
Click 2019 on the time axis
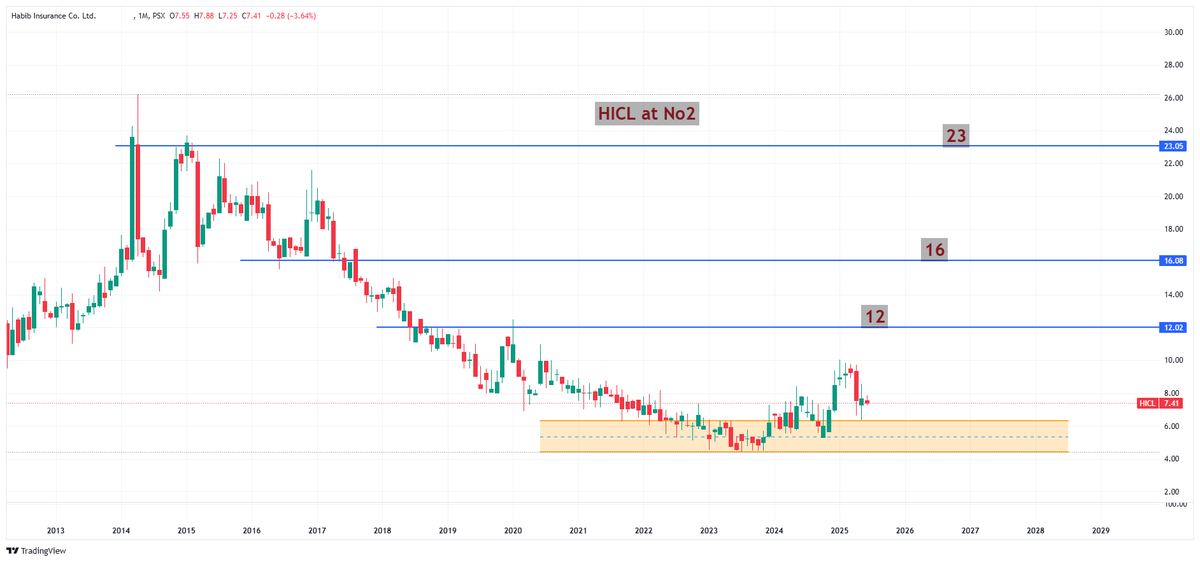[x=447, y=530]
